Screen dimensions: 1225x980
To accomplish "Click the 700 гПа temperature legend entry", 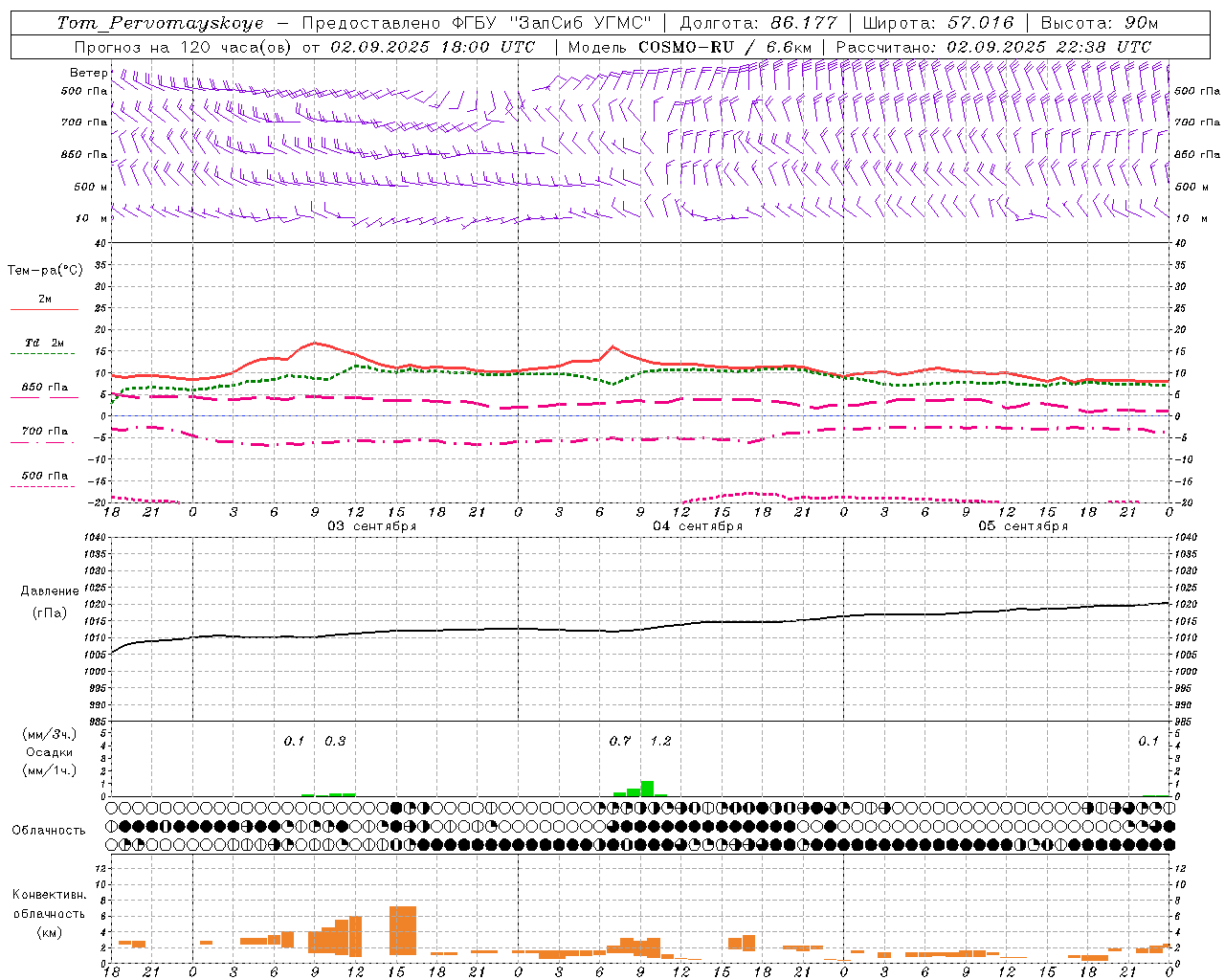I will pos(44,432).
